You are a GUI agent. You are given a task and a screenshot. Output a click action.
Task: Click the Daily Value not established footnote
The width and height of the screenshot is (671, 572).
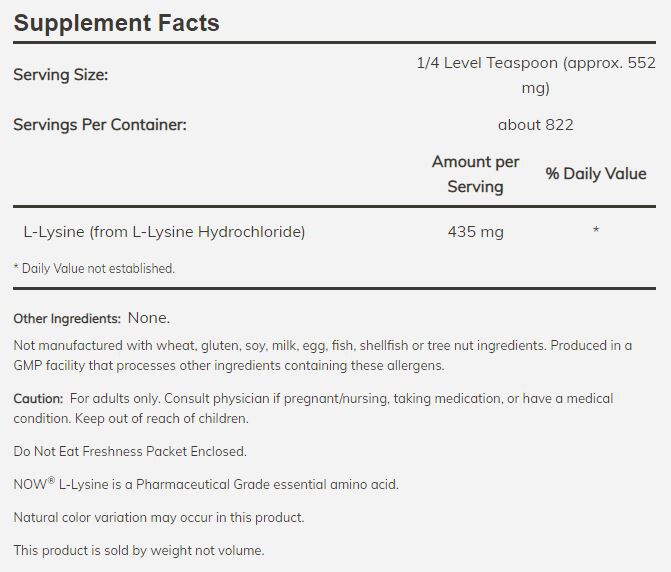(x=93, y=268)
